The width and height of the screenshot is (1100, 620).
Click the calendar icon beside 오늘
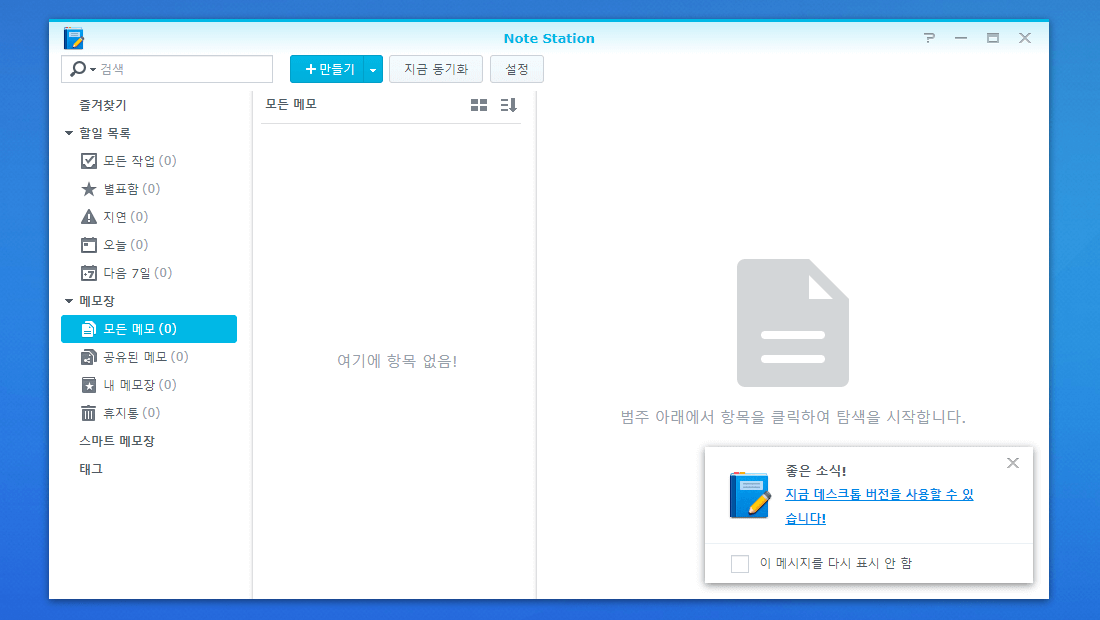pos(88,245)
